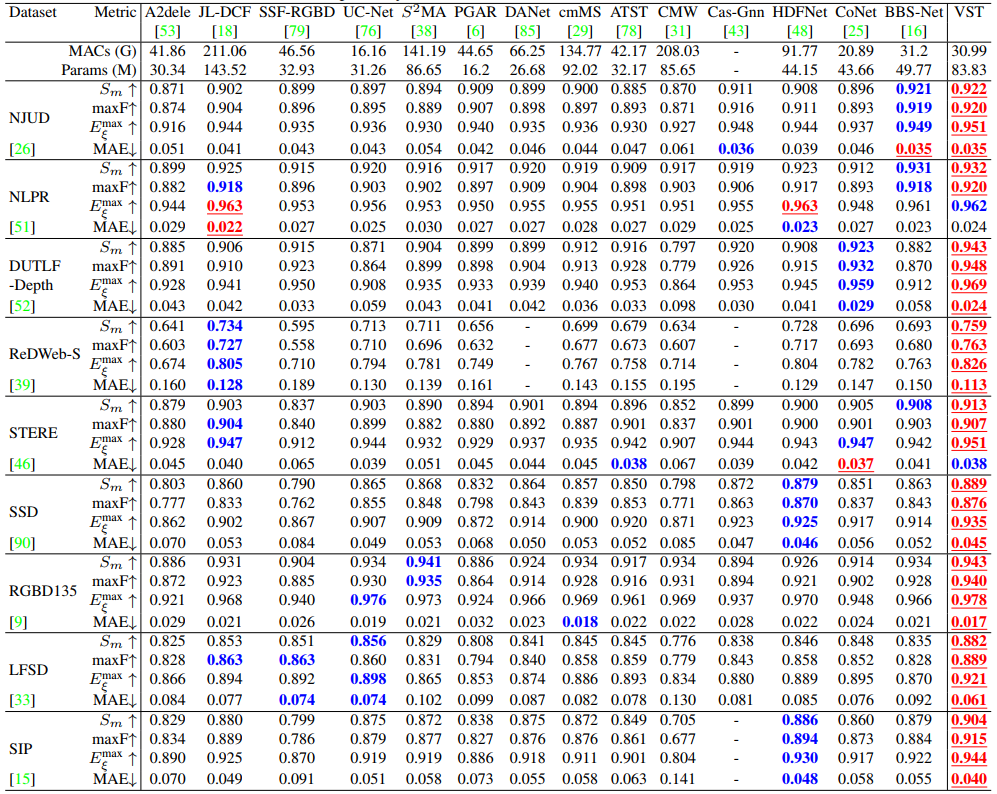Open citation [78] under ATST
The image size is (997, 794).
point(629,31)
